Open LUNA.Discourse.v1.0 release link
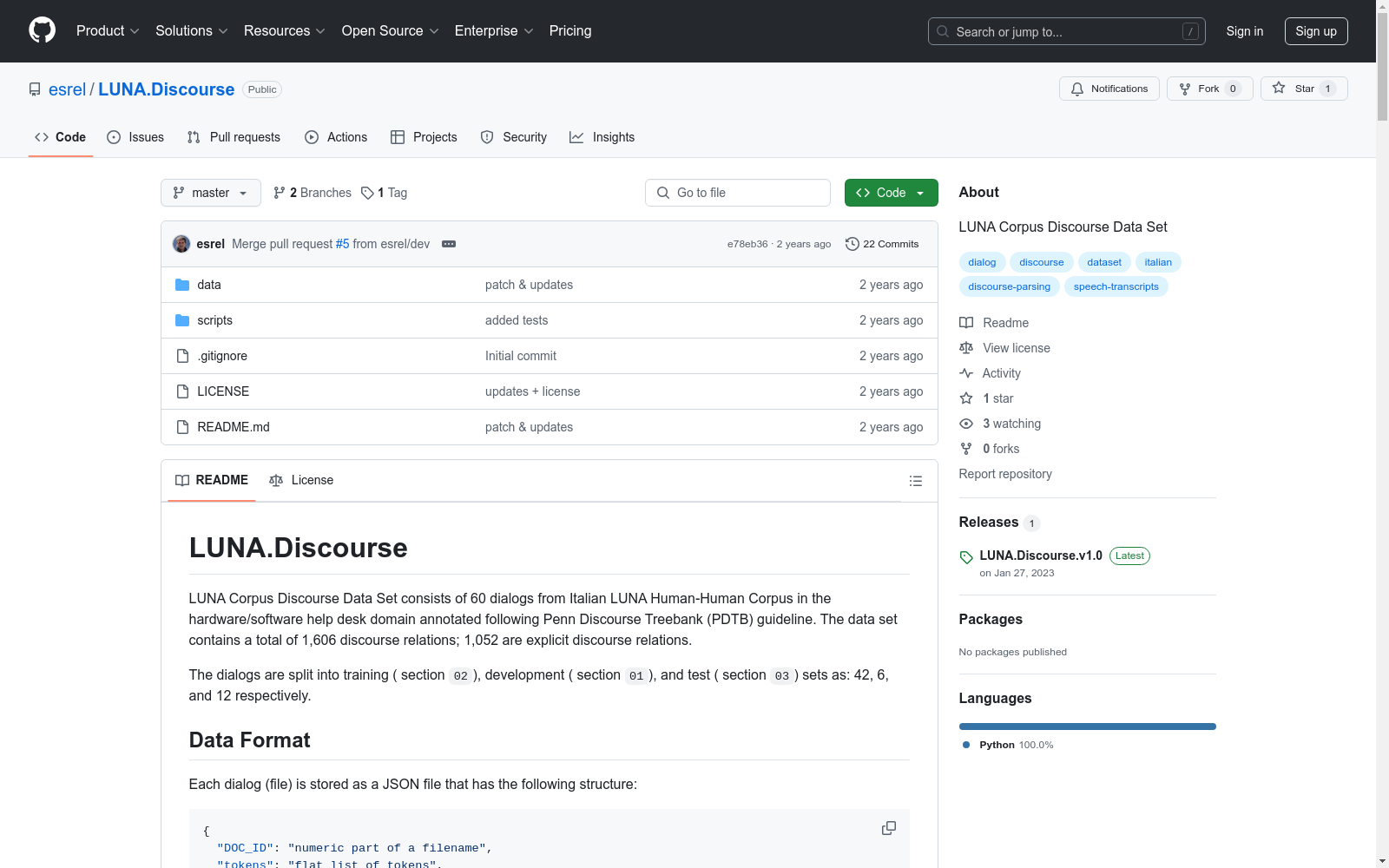The width and height of the screenshot is (1389, 868). click(x=1041, y=556)
